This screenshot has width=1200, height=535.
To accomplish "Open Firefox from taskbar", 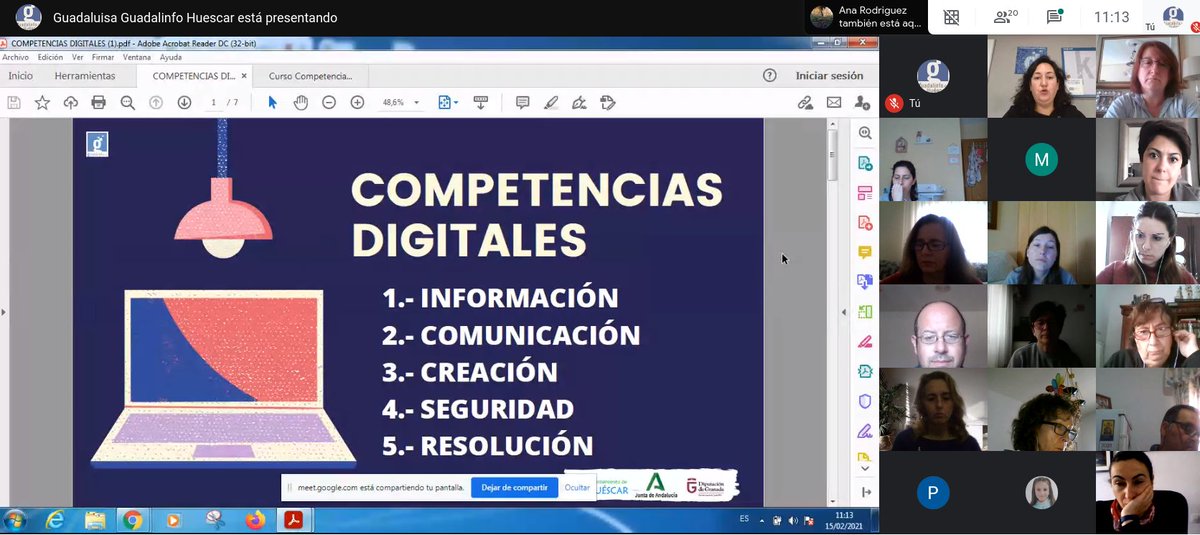I will pos(255,520).
